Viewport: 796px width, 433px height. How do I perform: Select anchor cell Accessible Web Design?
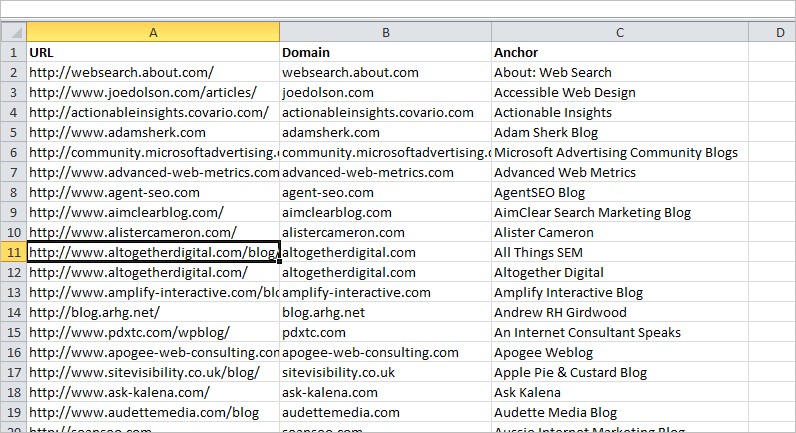tap(620, 92)
